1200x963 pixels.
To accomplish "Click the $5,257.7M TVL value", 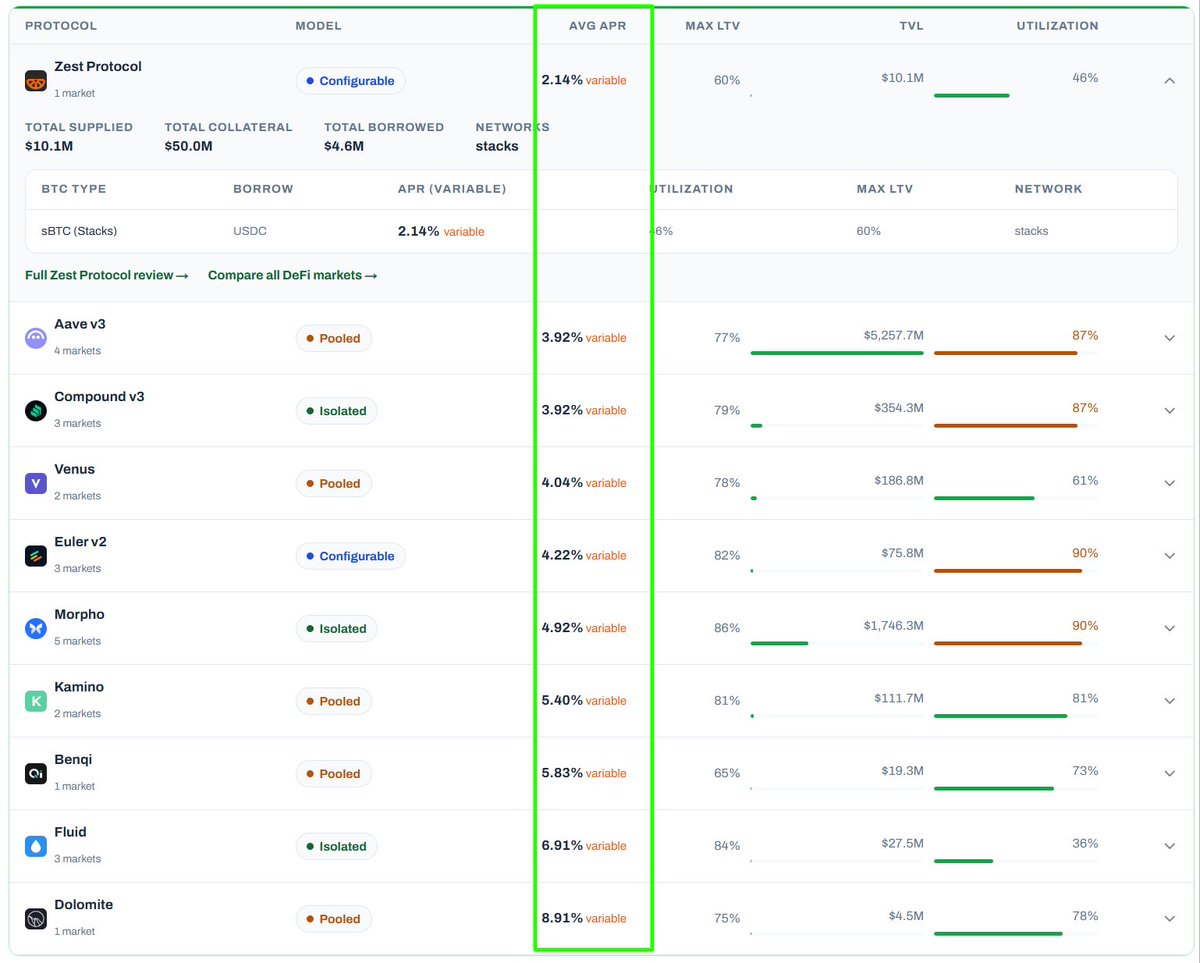I will 893,335.
